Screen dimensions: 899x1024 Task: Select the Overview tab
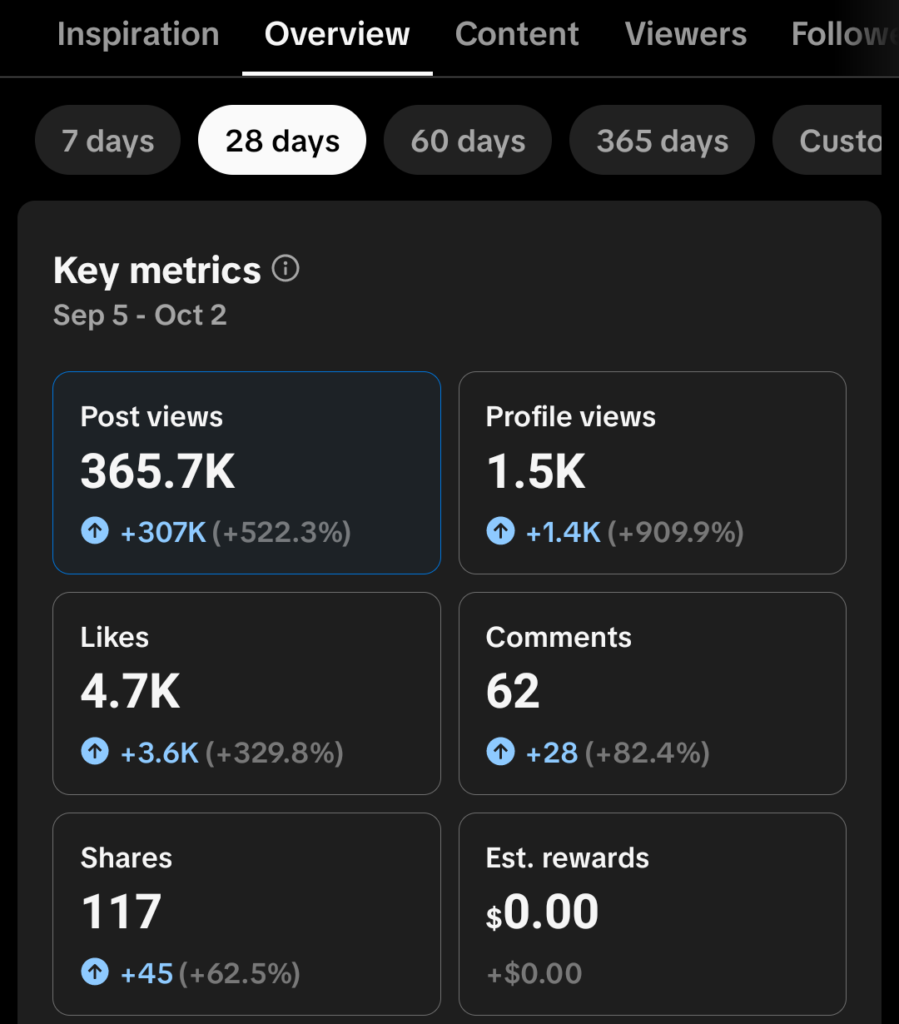click(337, 34)
